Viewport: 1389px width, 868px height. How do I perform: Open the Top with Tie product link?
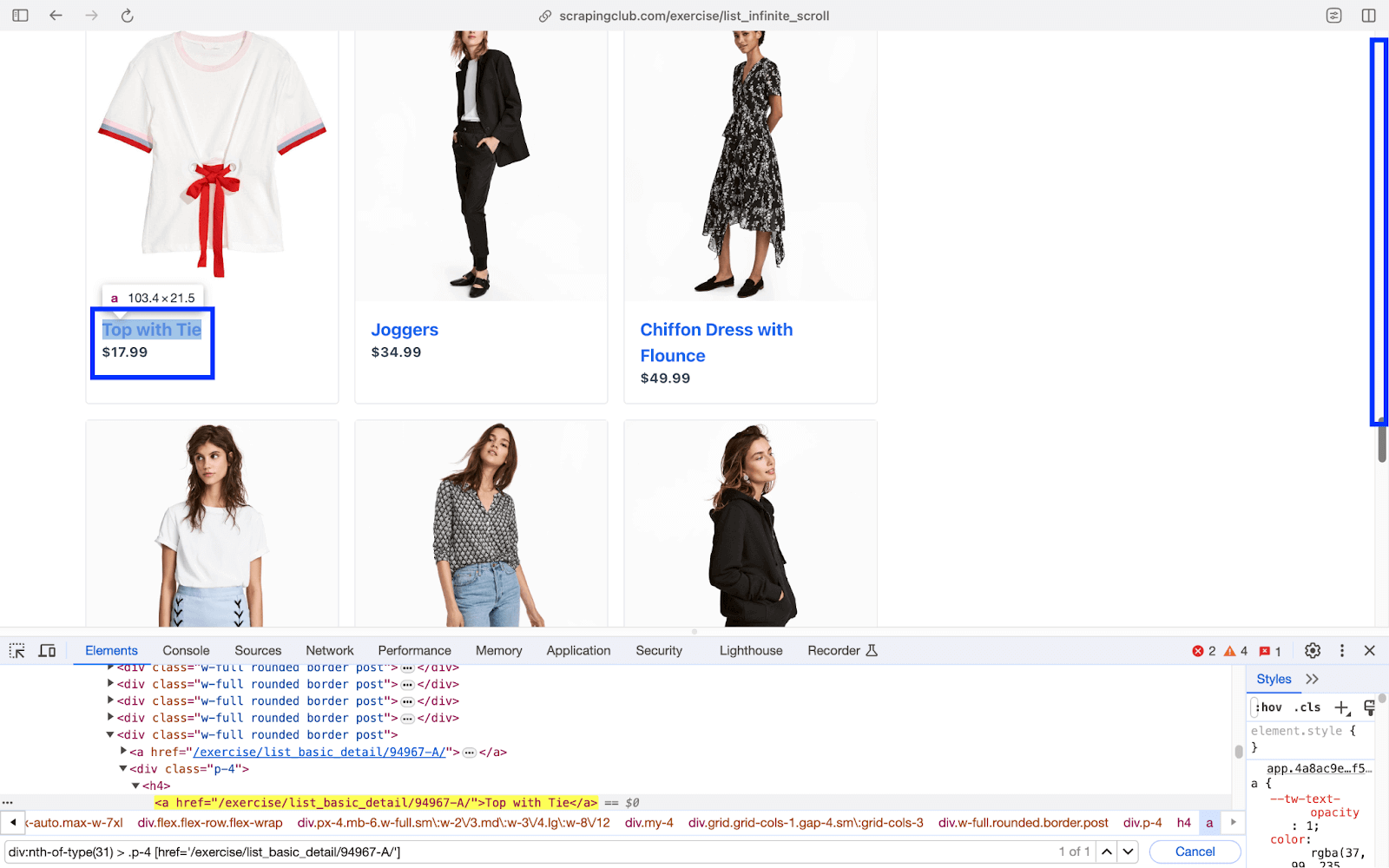pos(152,330)
